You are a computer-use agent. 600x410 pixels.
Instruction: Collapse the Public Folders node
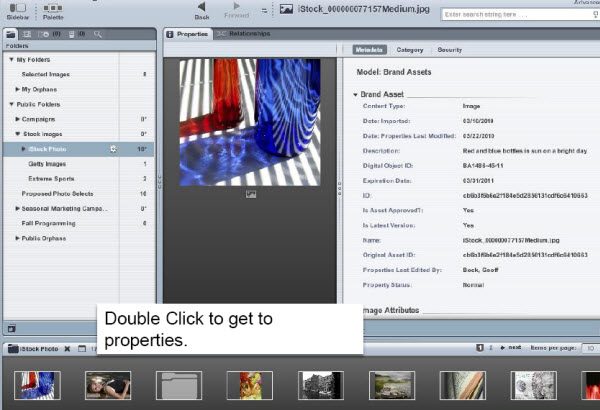(11, 104)
